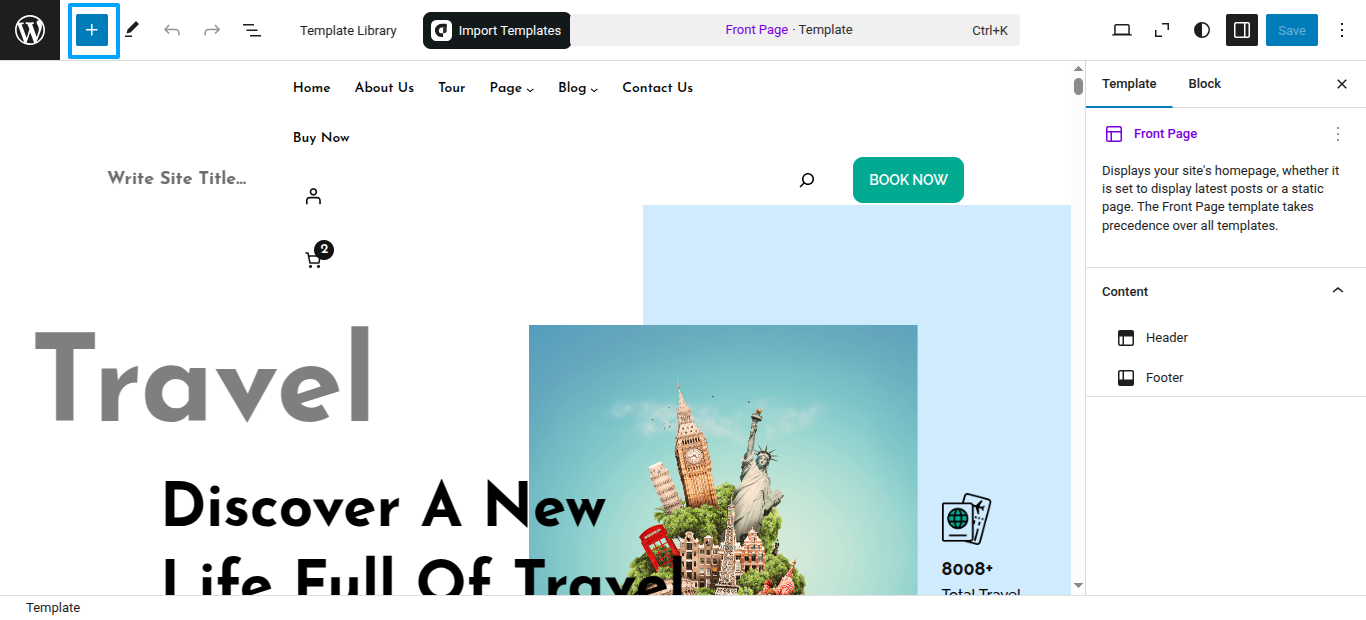Screen dimensions: 1366x620
Task: Toggle the Settings sidebar panel icon
Action: point(1242,30)
